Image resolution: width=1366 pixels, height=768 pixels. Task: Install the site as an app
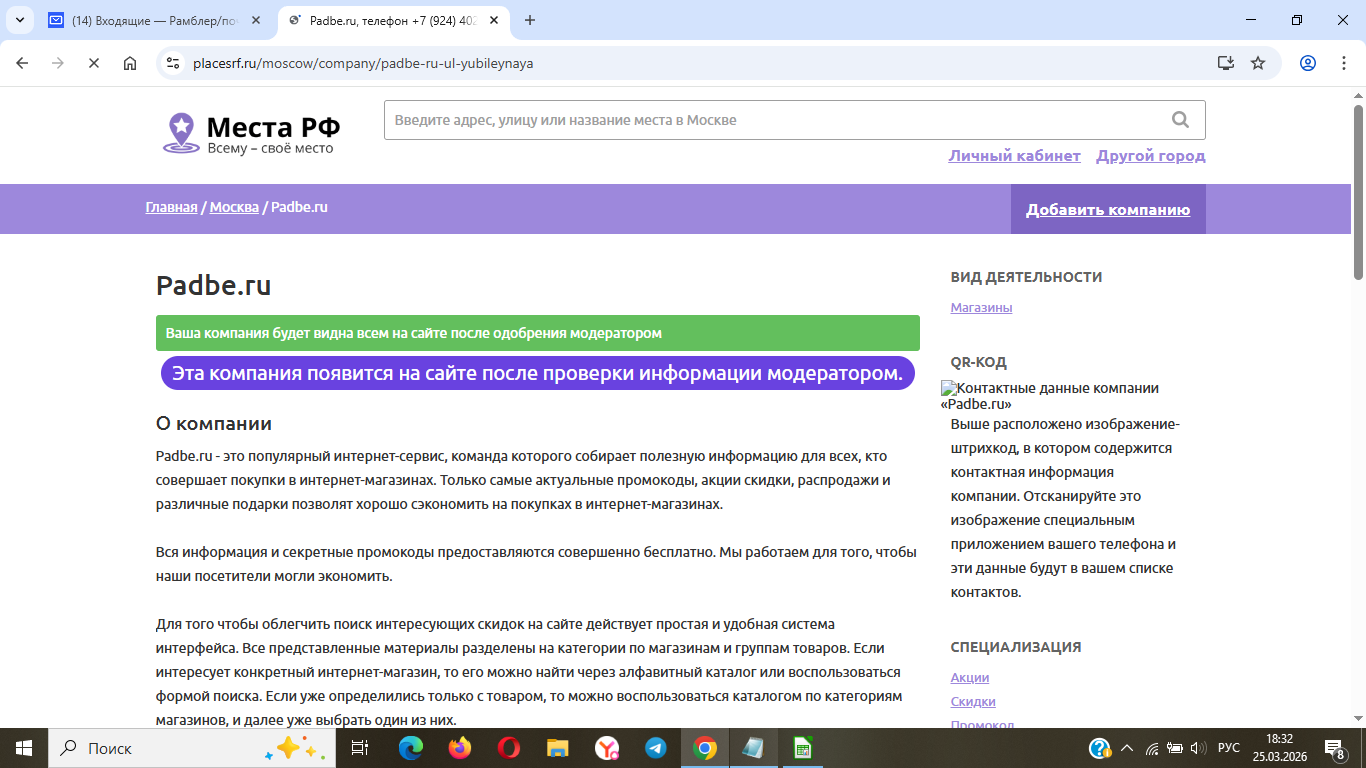[1226, 63]
